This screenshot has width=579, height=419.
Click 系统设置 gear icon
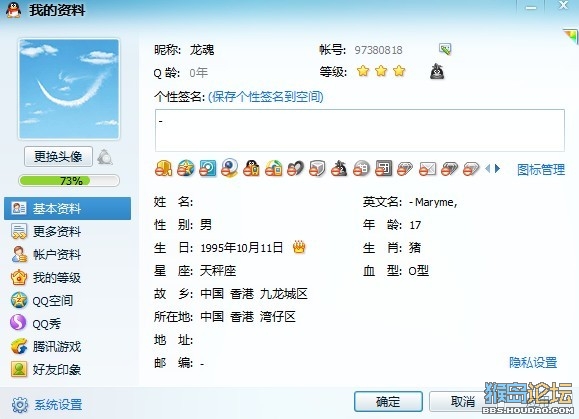point(20,405)
